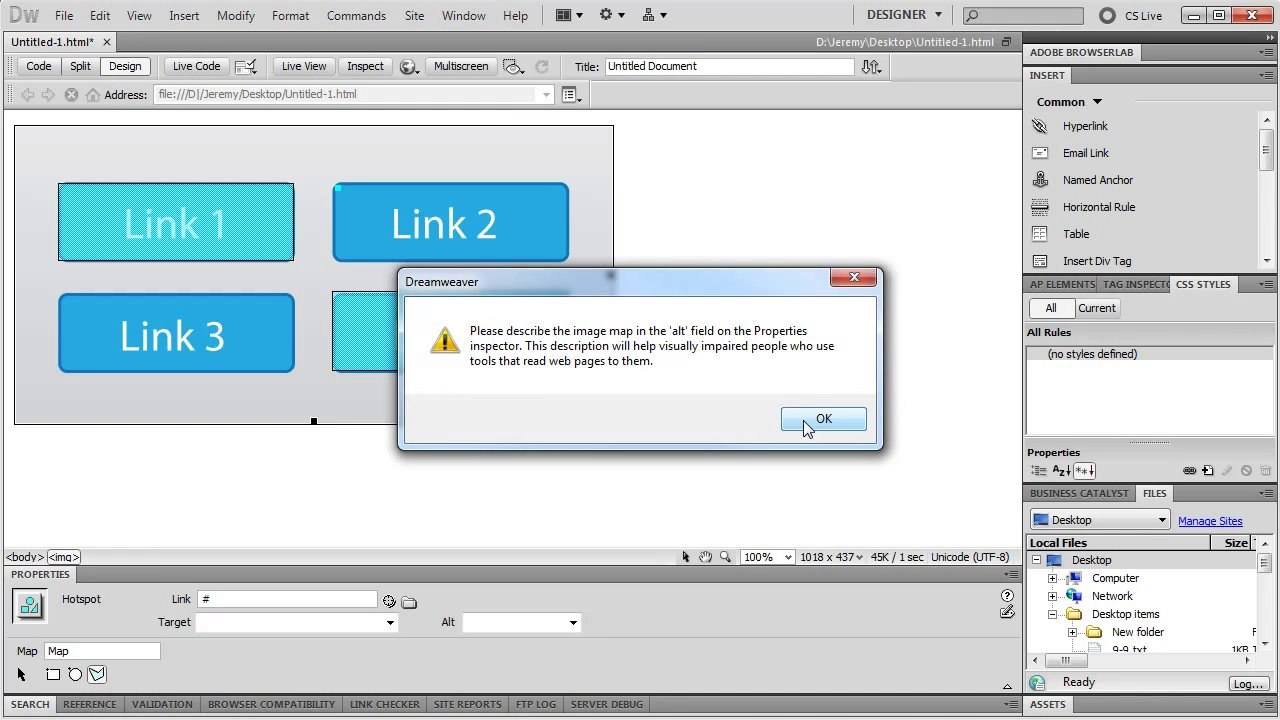Viewport: 1280px width, 720px height.
Task: Select the Untitled-1.html document tab
Action: (x=53, y=42)
